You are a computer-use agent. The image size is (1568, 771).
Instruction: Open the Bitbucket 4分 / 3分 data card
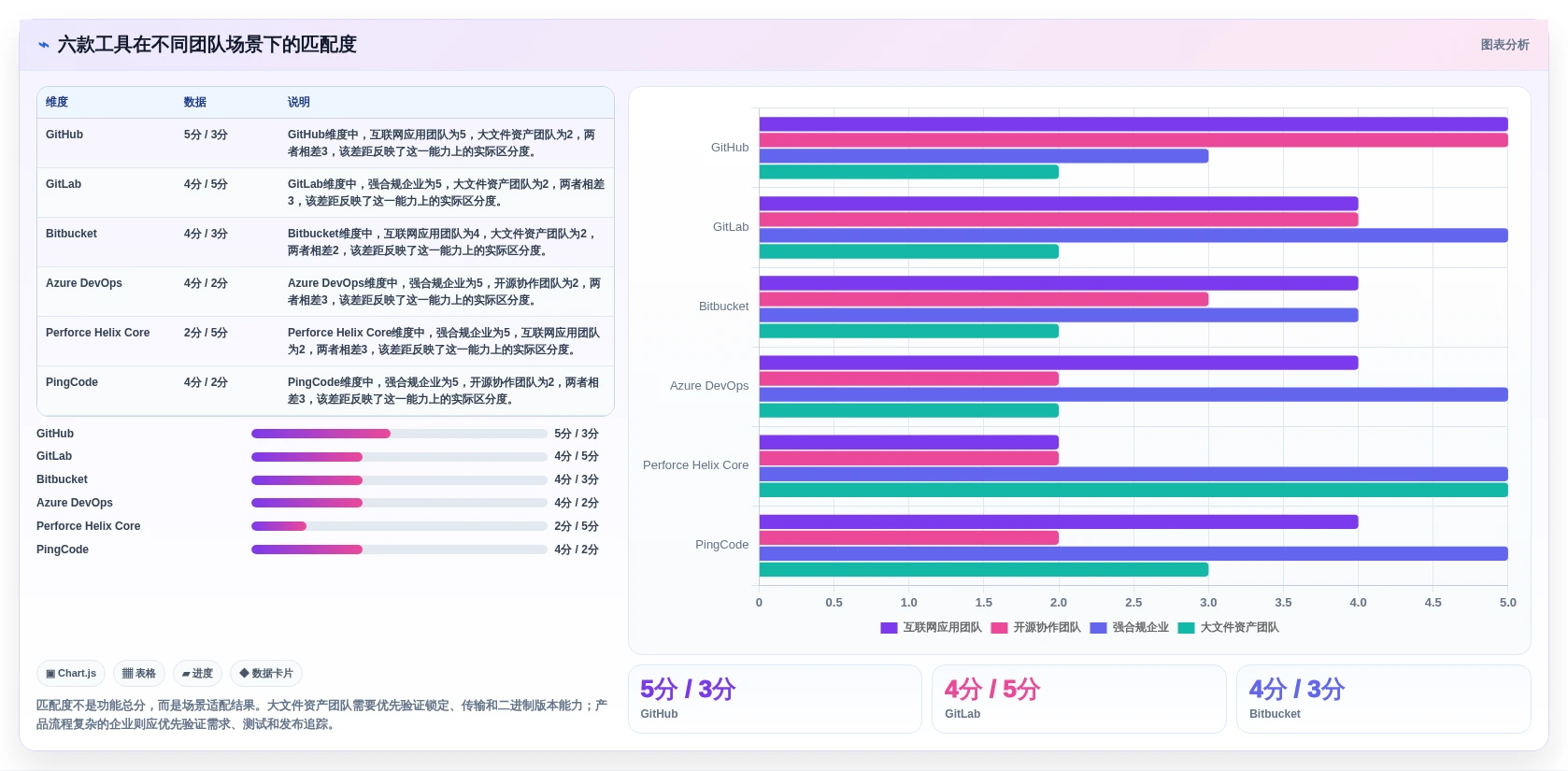[x=1384, y=699]
